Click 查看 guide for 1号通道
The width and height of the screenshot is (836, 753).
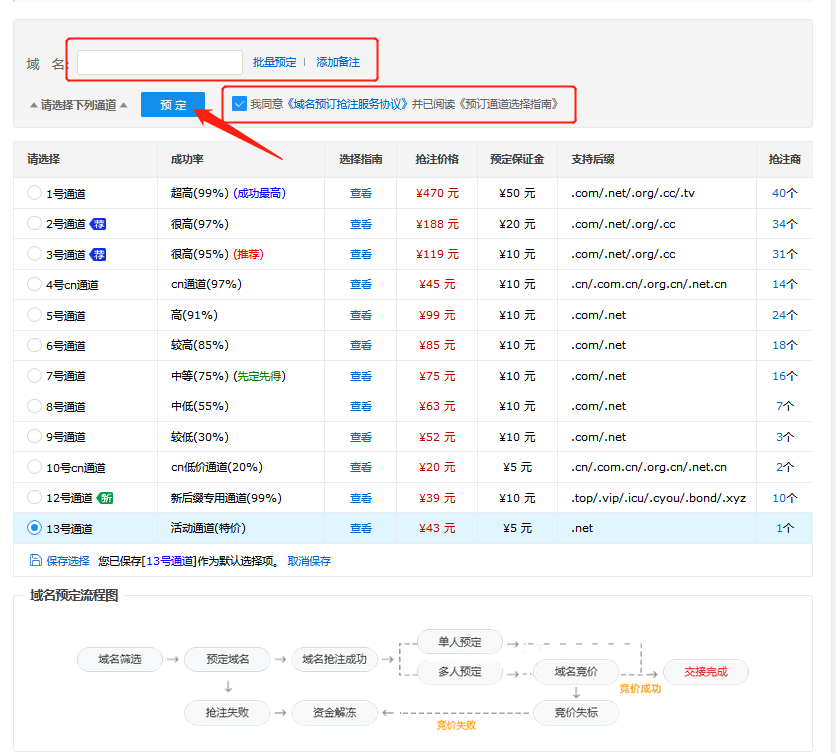[x=360, y=193]
